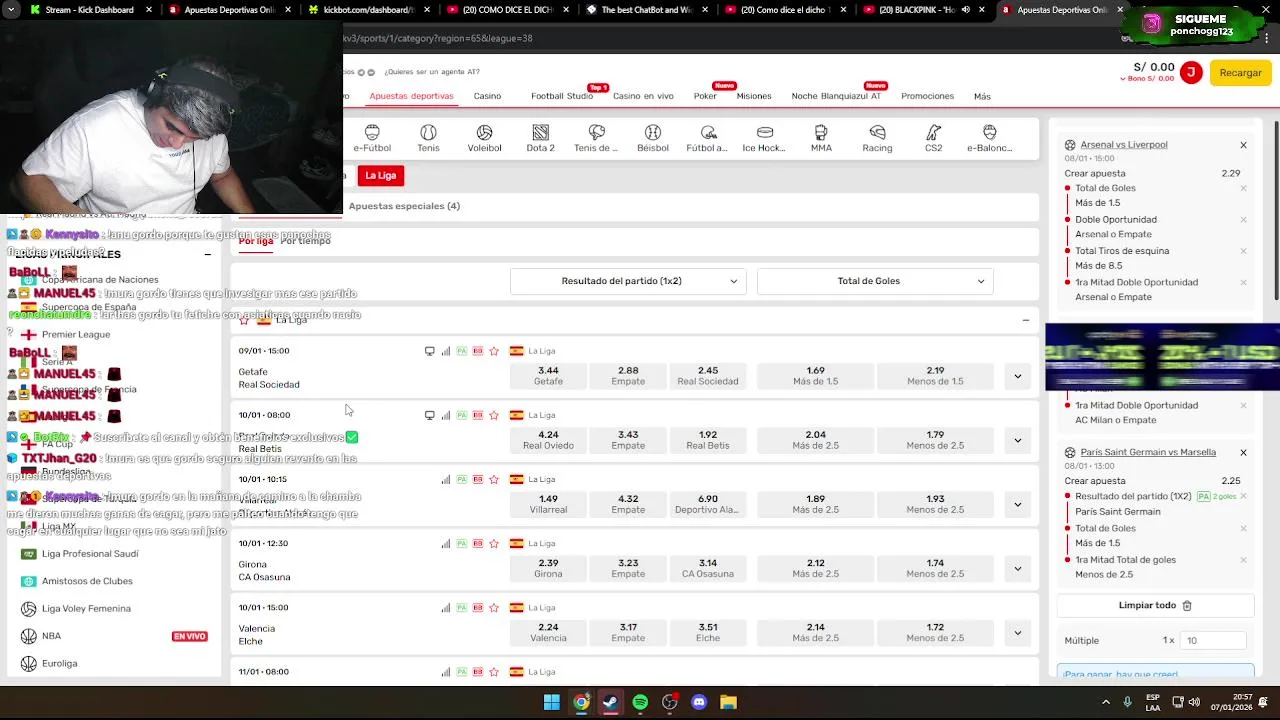Open Arsenal vs Liverpool bet link
Viewport: 1280px width, 720px height.
pos(1124,145)
